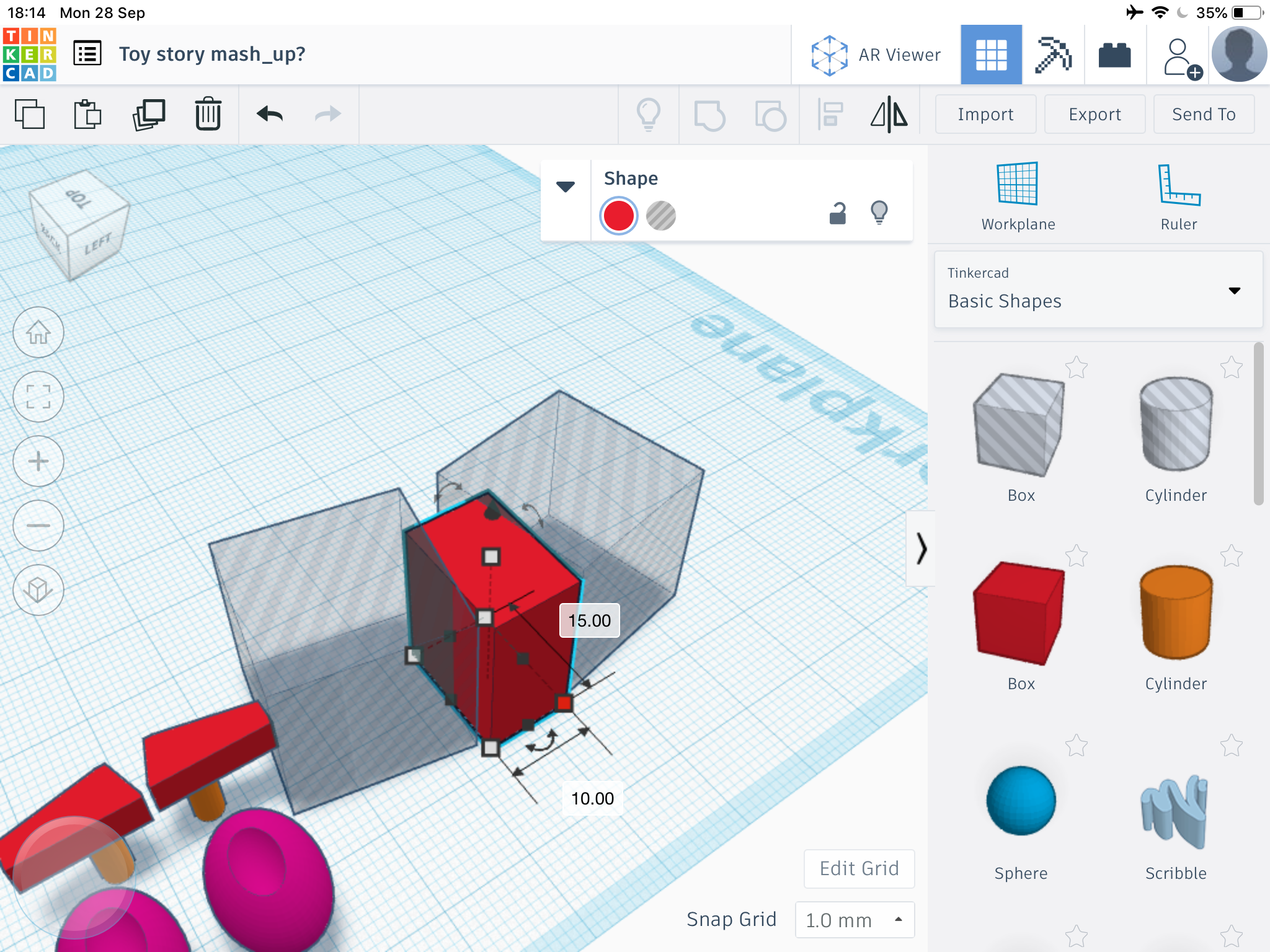Screen dimensions: 1270x952
Task: Favorite the hole Cylinder star
Action: (x=1232, y=368)
